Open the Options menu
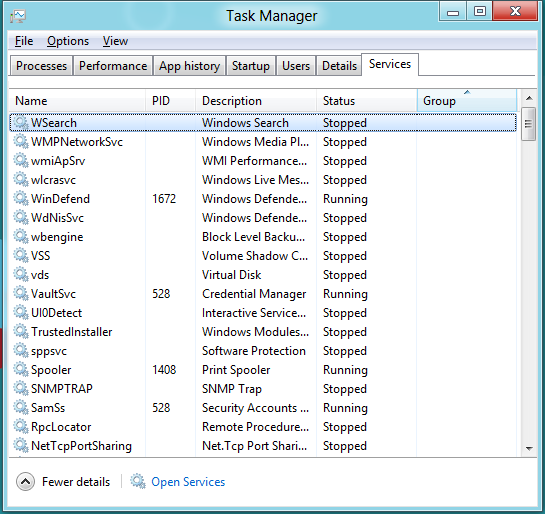The width and height of the screenshot is (545, 514). coord(68,41)
